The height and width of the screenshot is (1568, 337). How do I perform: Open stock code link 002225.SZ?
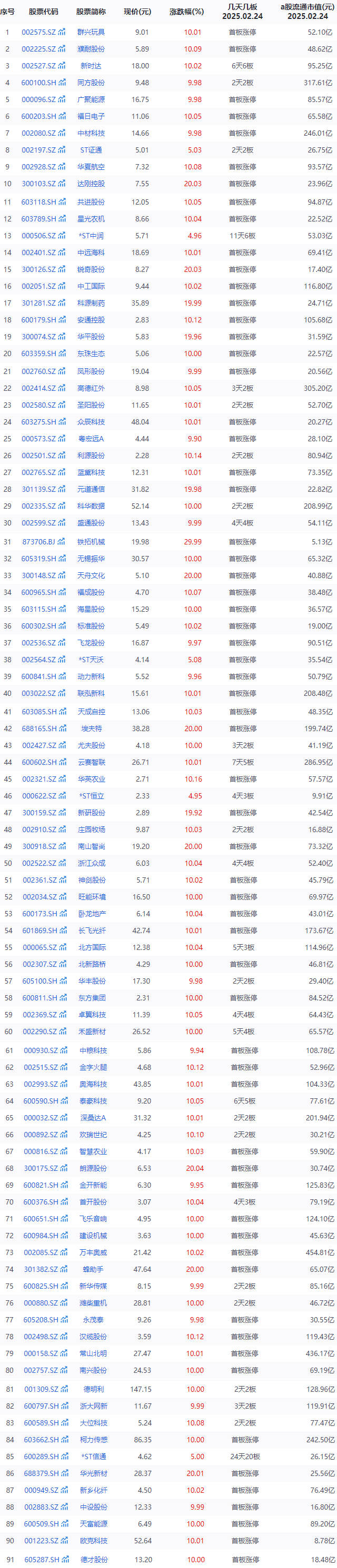click(38, 49)
